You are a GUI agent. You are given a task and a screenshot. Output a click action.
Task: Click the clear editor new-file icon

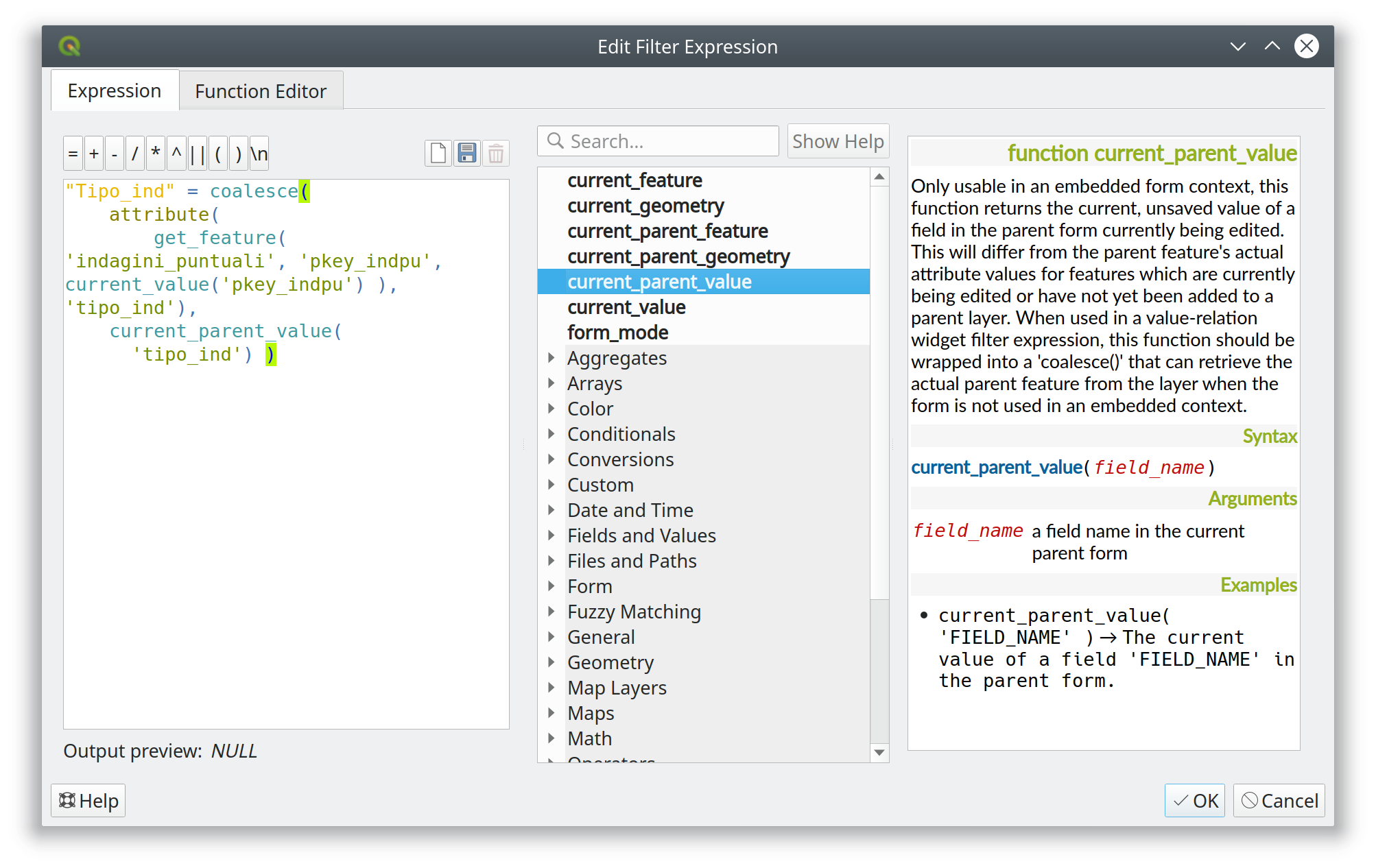coord(438,153)
